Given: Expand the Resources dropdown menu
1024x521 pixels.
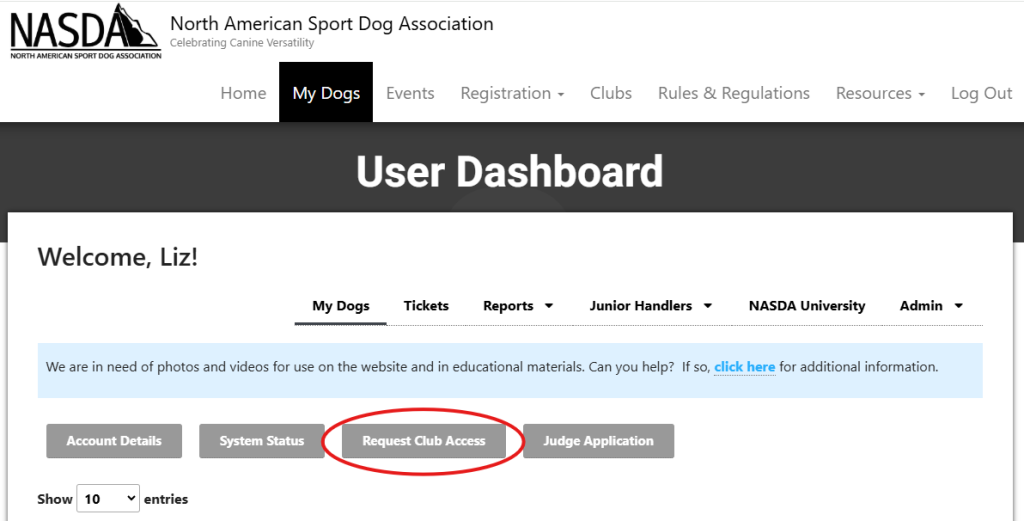Looking at the screenshot, I should tap(880, 93).
